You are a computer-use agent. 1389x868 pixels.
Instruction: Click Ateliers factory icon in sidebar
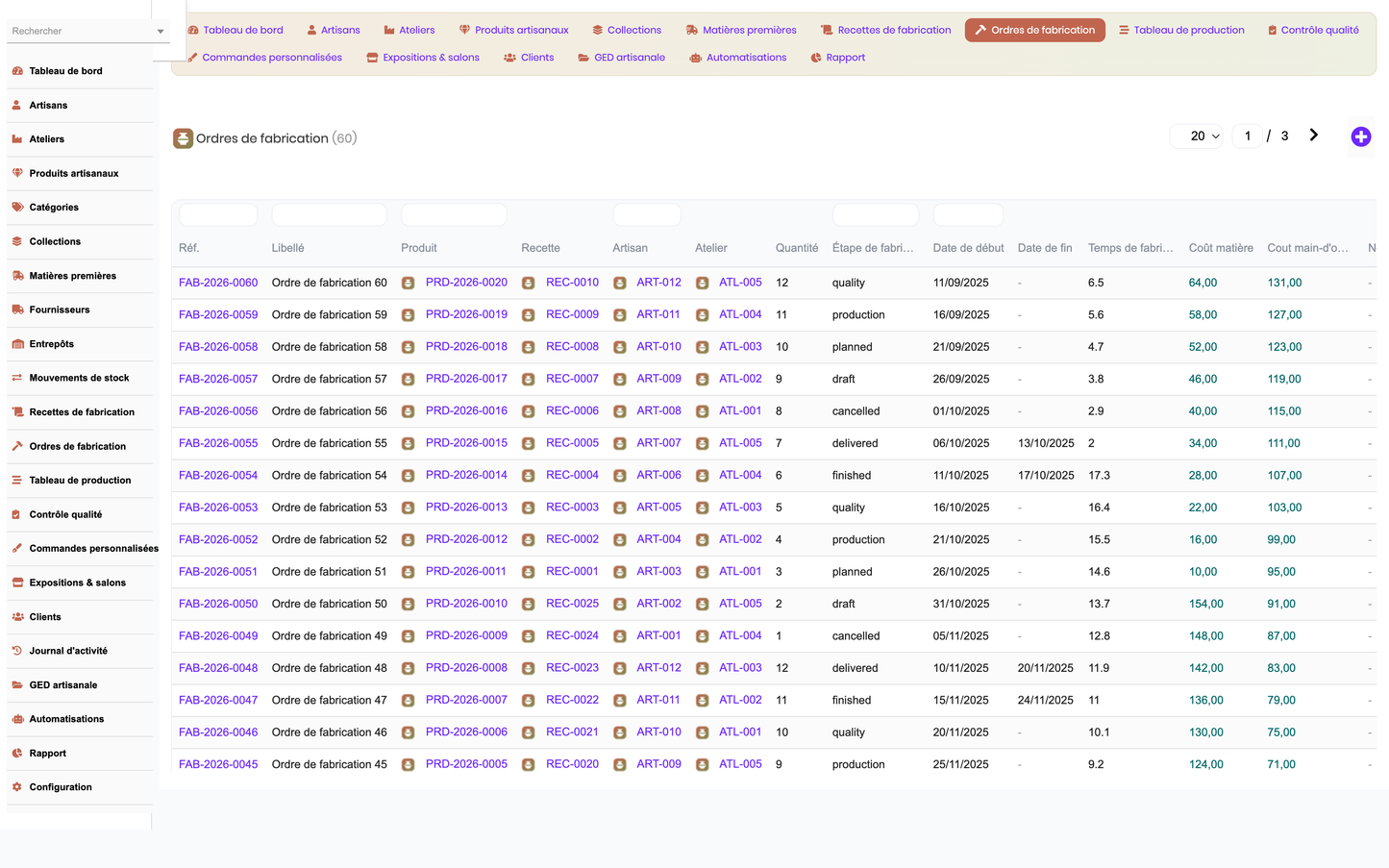tap(16, 139)
